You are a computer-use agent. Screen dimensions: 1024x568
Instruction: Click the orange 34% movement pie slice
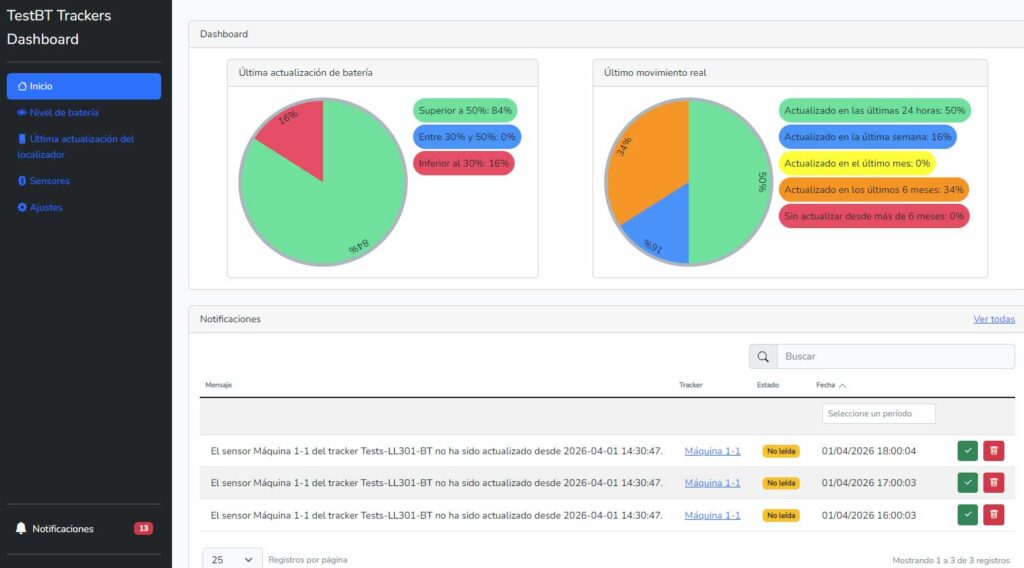[x=647, y=163]
